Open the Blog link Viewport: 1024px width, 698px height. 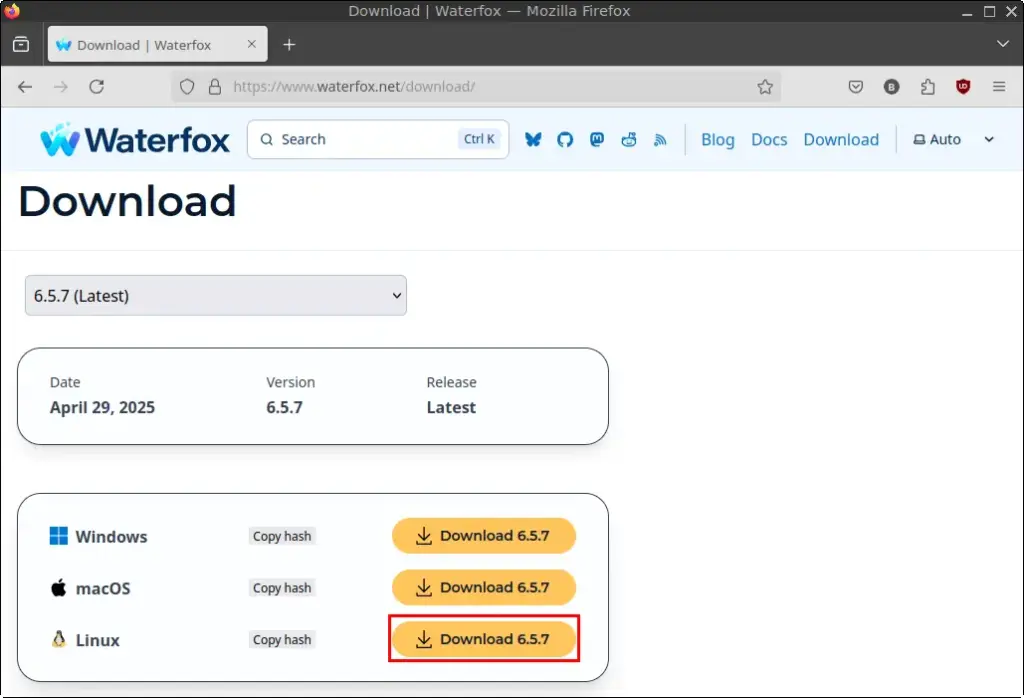pos(718,140)
